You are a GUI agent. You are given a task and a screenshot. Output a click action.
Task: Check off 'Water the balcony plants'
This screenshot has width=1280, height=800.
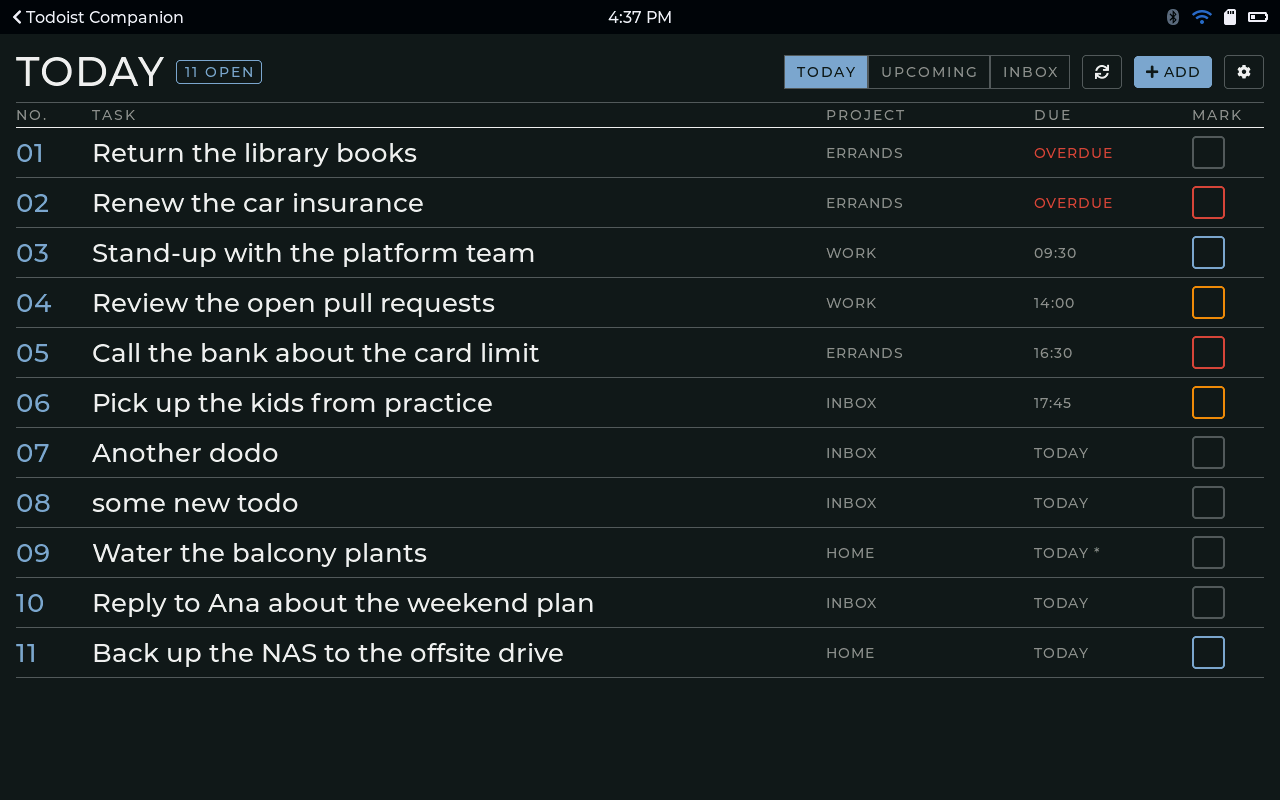click(x=1208, y=553)
